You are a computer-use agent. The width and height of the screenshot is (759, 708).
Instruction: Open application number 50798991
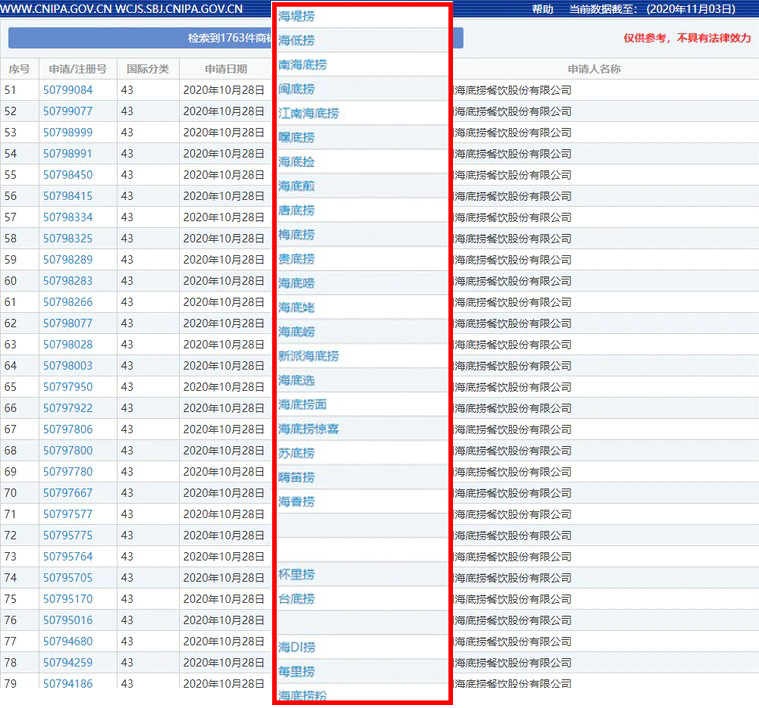point(68,153)
